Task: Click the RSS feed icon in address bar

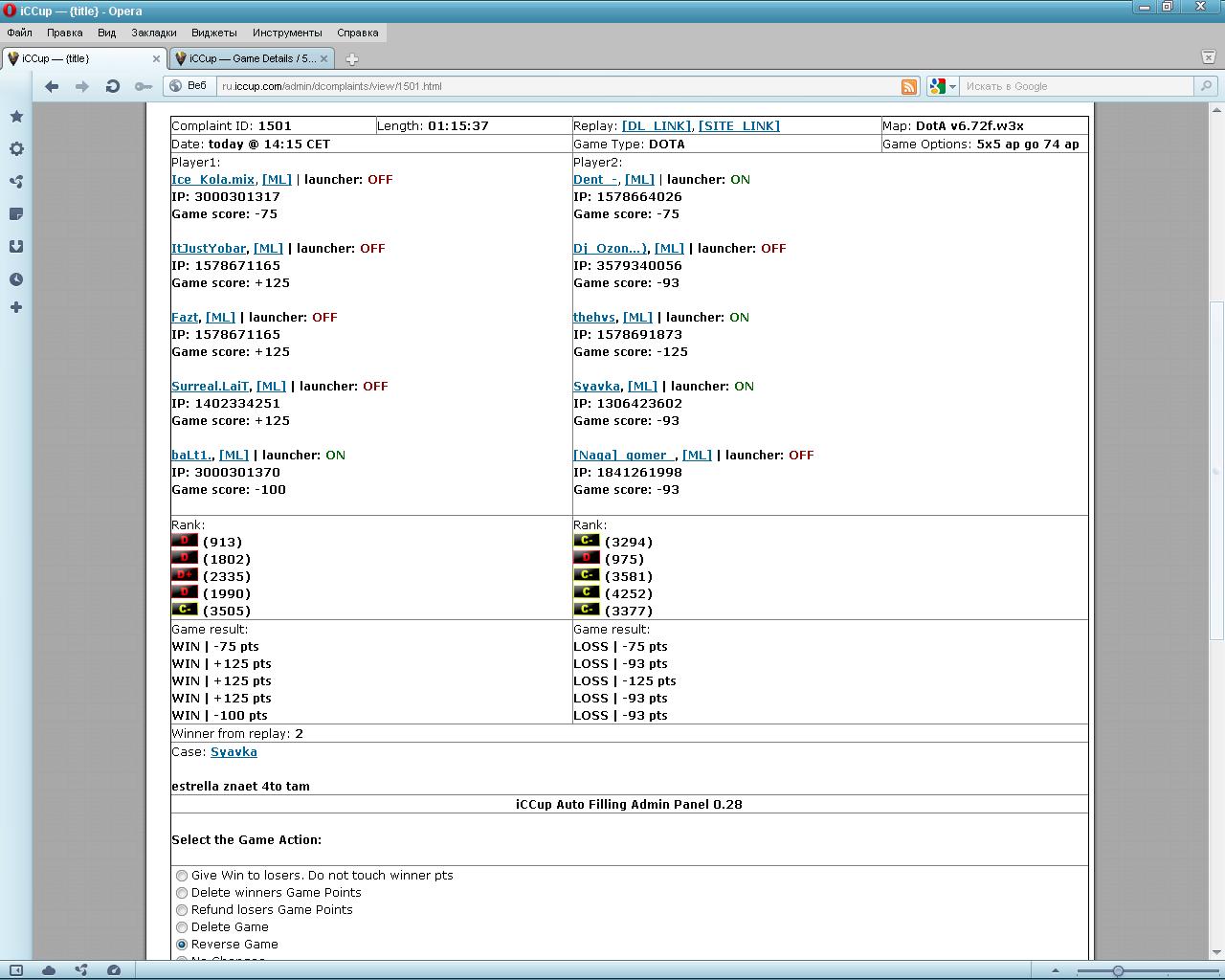Action: click(909, 86)
